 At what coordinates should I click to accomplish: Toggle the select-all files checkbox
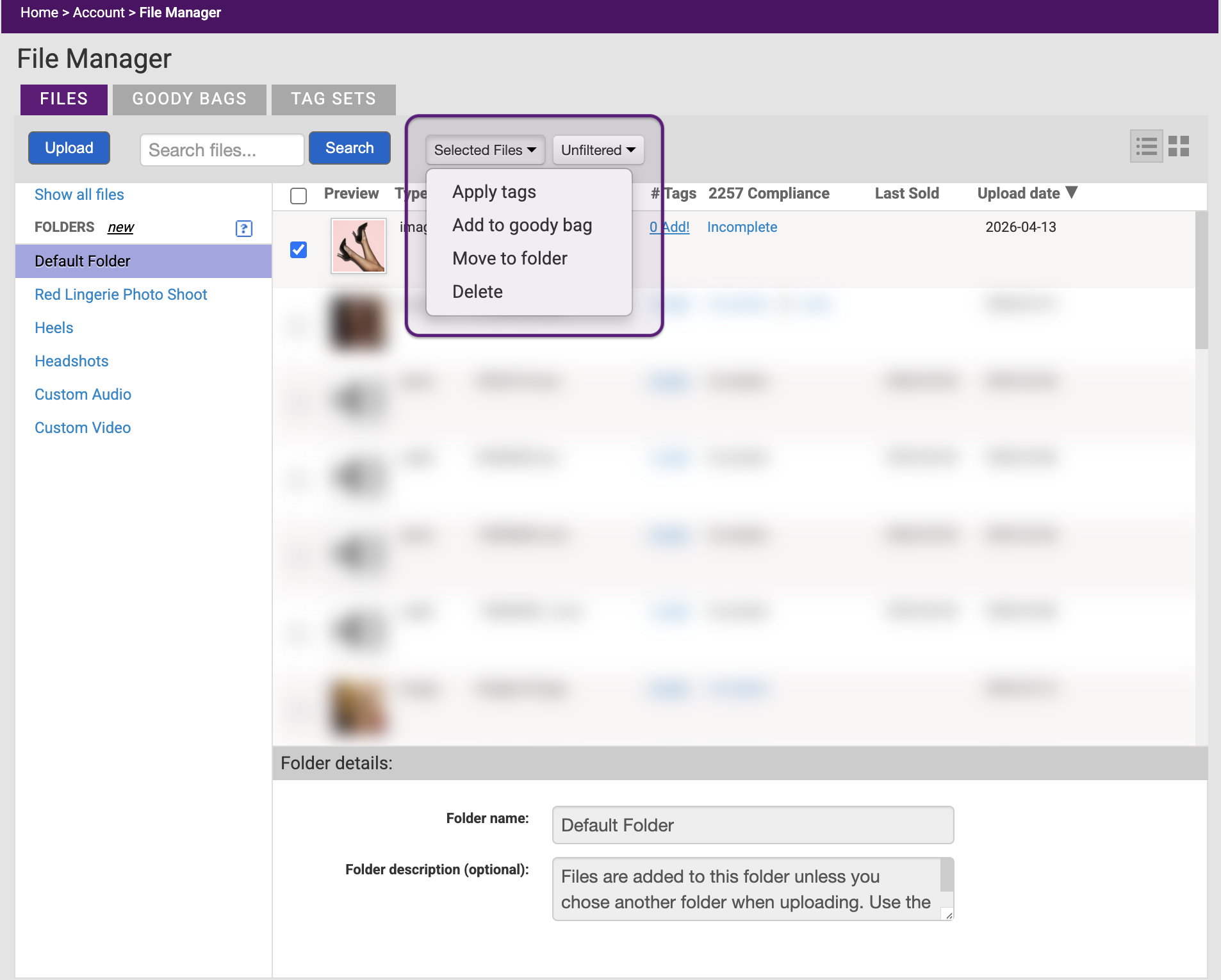point(299,195)
